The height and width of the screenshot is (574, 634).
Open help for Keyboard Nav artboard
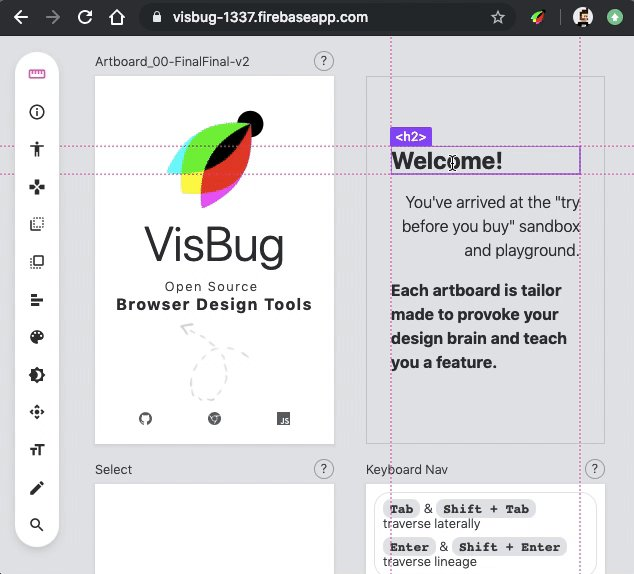[595, 469]
